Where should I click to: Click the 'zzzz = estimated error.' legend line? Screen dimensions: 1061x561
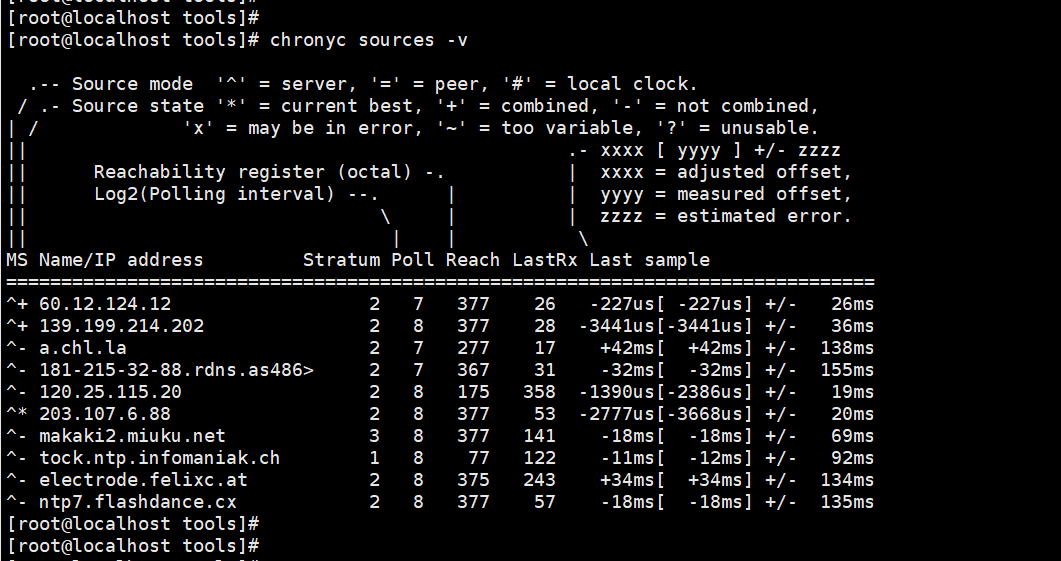click(x=726, y=216)
